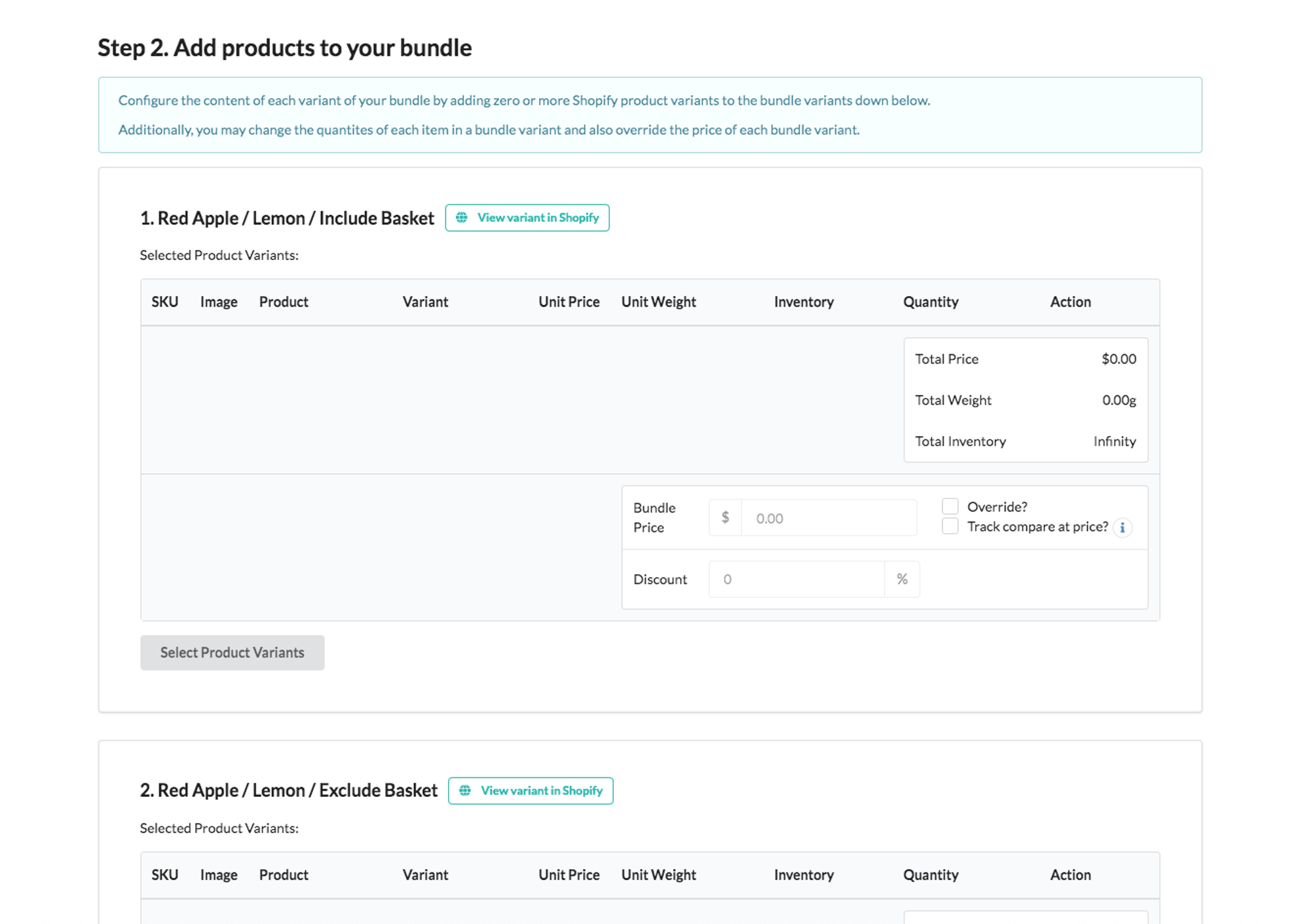This screenshot has width=1310, height=924.
Task: Open View variant in Shopify for Exclude Basket
Action: pyautogui.click(x=531, y=790)
